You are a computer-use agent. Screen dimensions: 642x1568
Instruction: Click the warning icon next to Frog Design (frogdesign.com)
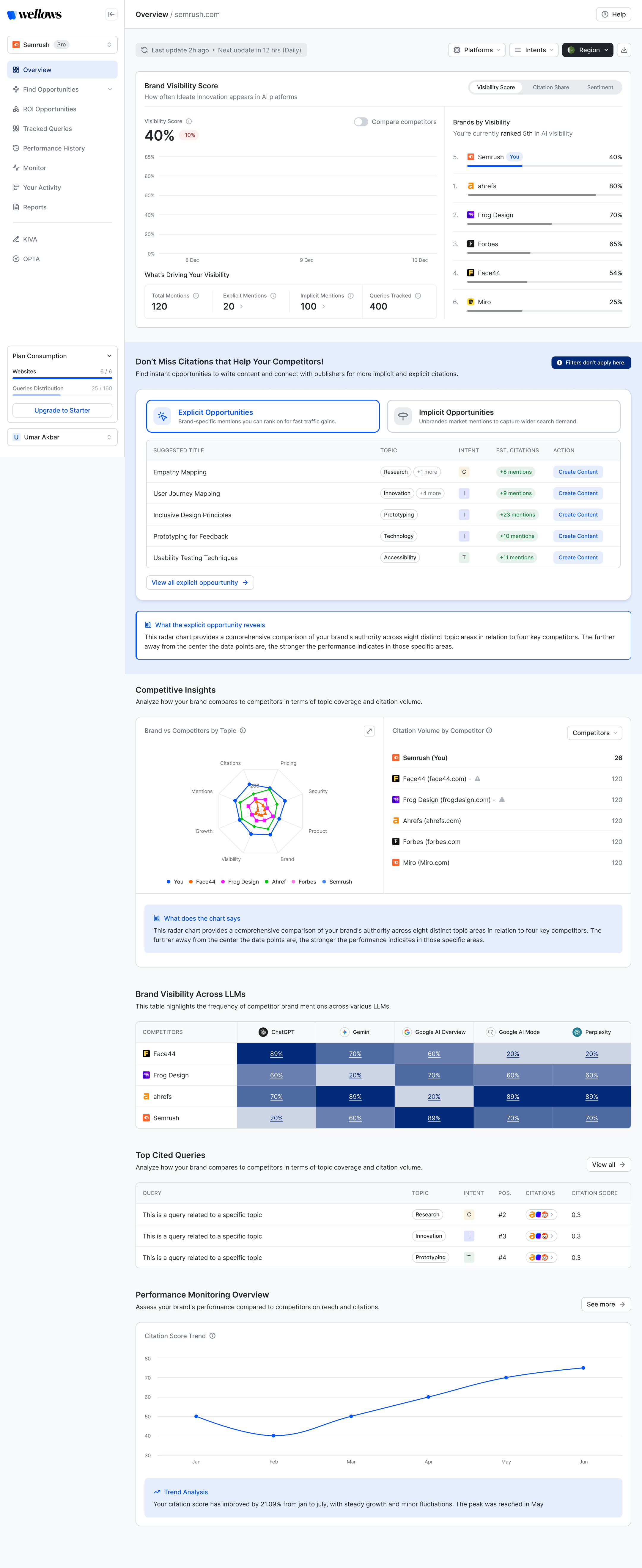(501, 799)
